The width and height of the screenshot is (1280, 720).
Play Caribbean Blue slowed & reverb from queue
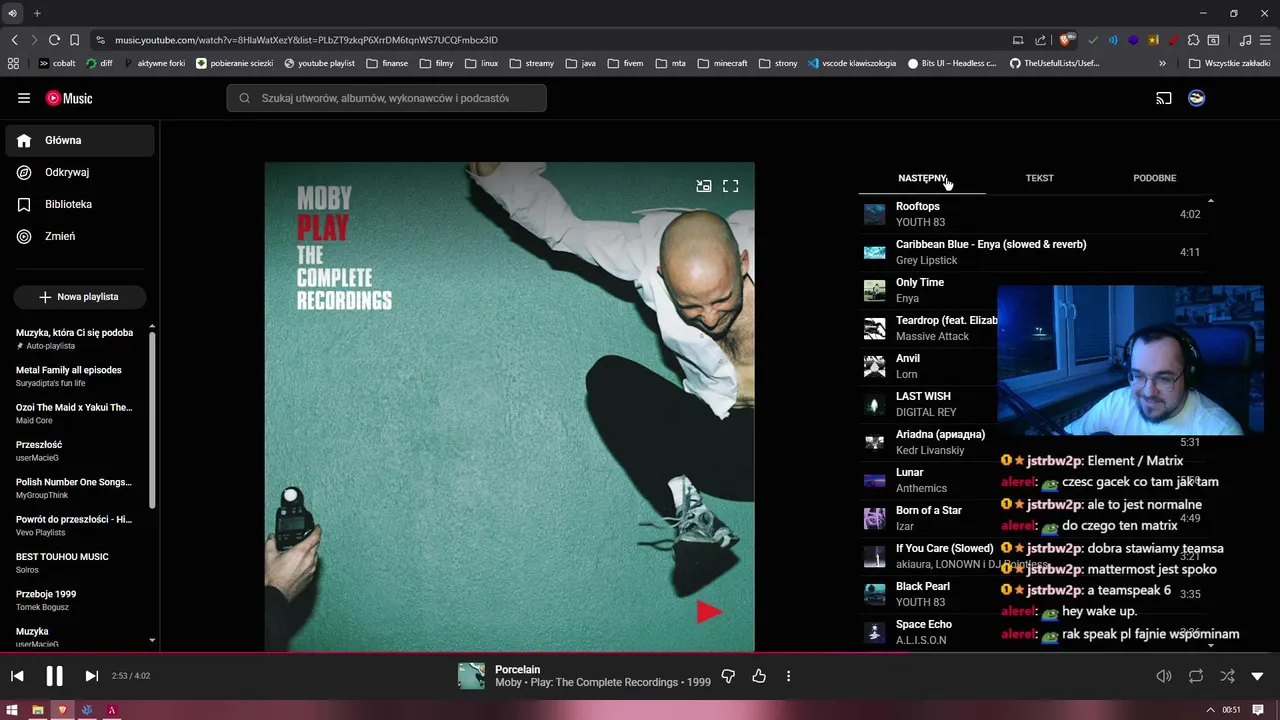coord(1032,252)
